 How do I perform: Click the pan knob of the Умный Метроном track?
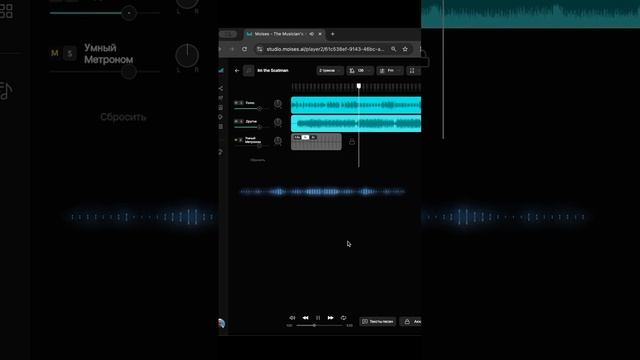(x=278, y=141)
